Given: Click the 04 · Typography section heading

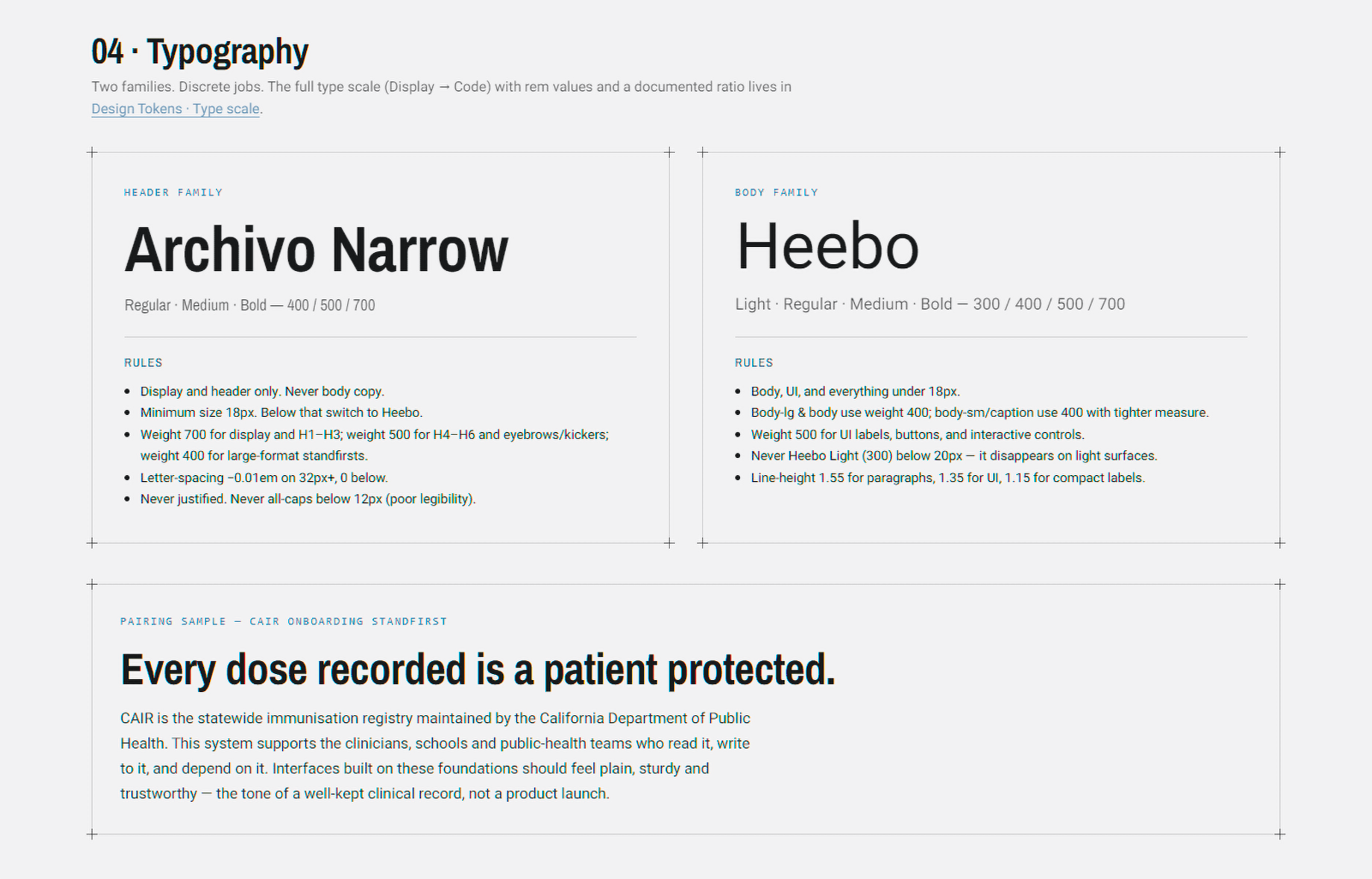Looking at the screenshot, I should (200, 51).
